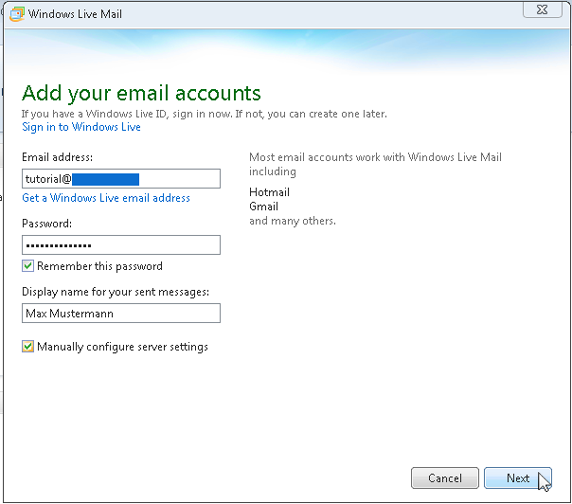This screenshot has height=504, width=572.
Task: Toggle Remember this password checkbox
Action: [28, 266]
